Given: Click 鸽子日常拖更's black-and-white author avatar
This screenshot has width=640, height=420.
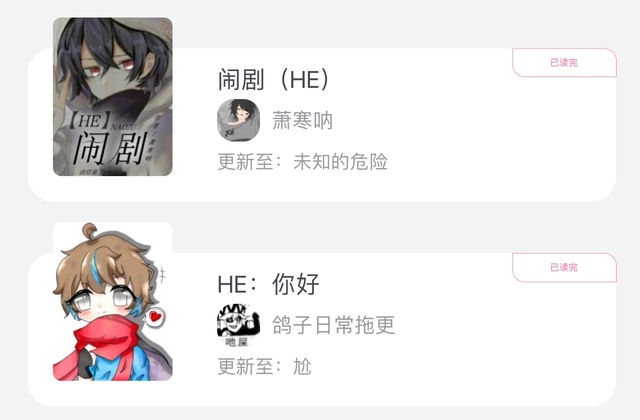Looking at the screenshot, I should (238, 325).
